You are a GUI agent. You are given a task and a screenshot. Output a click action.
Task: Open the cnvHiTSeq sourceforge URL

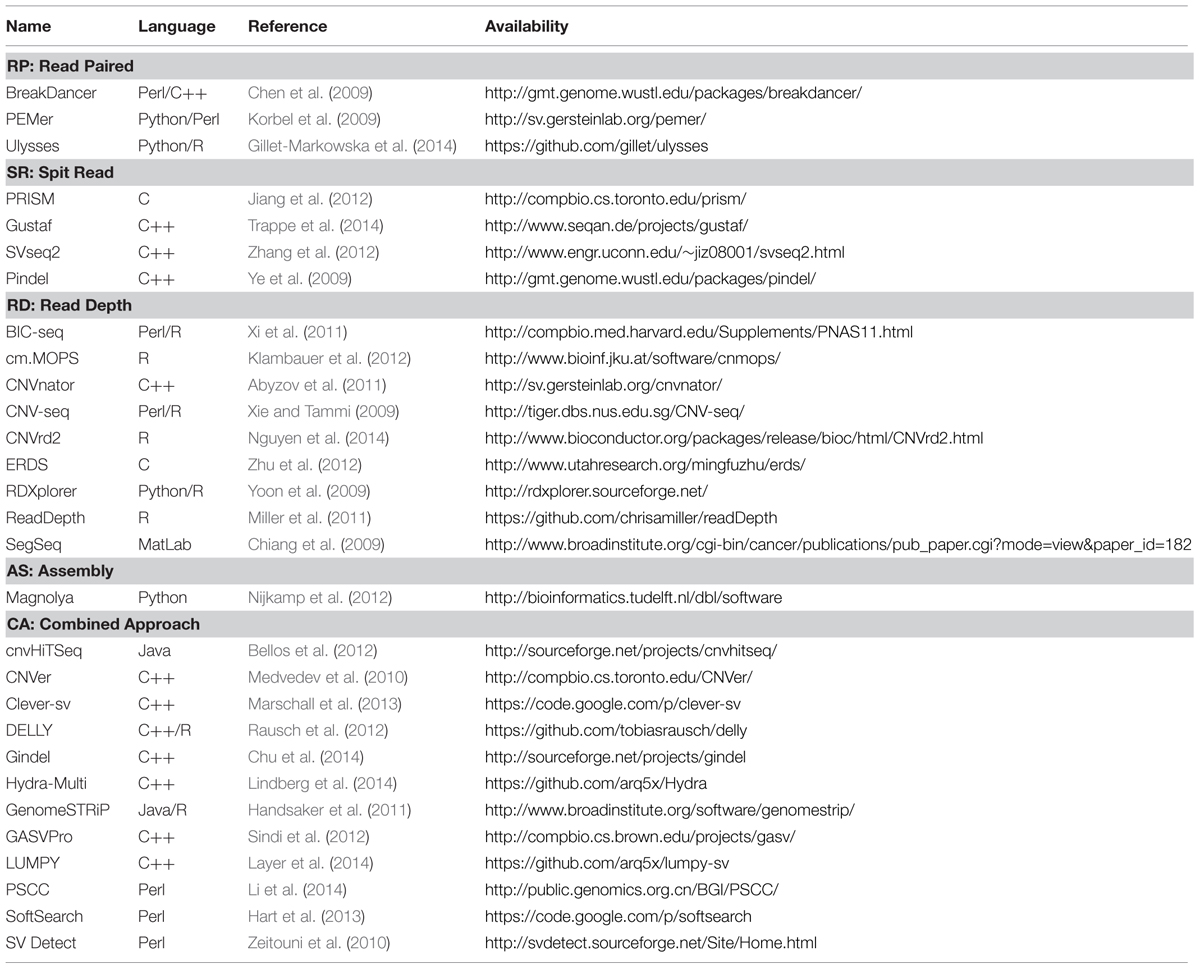point(631,650)
